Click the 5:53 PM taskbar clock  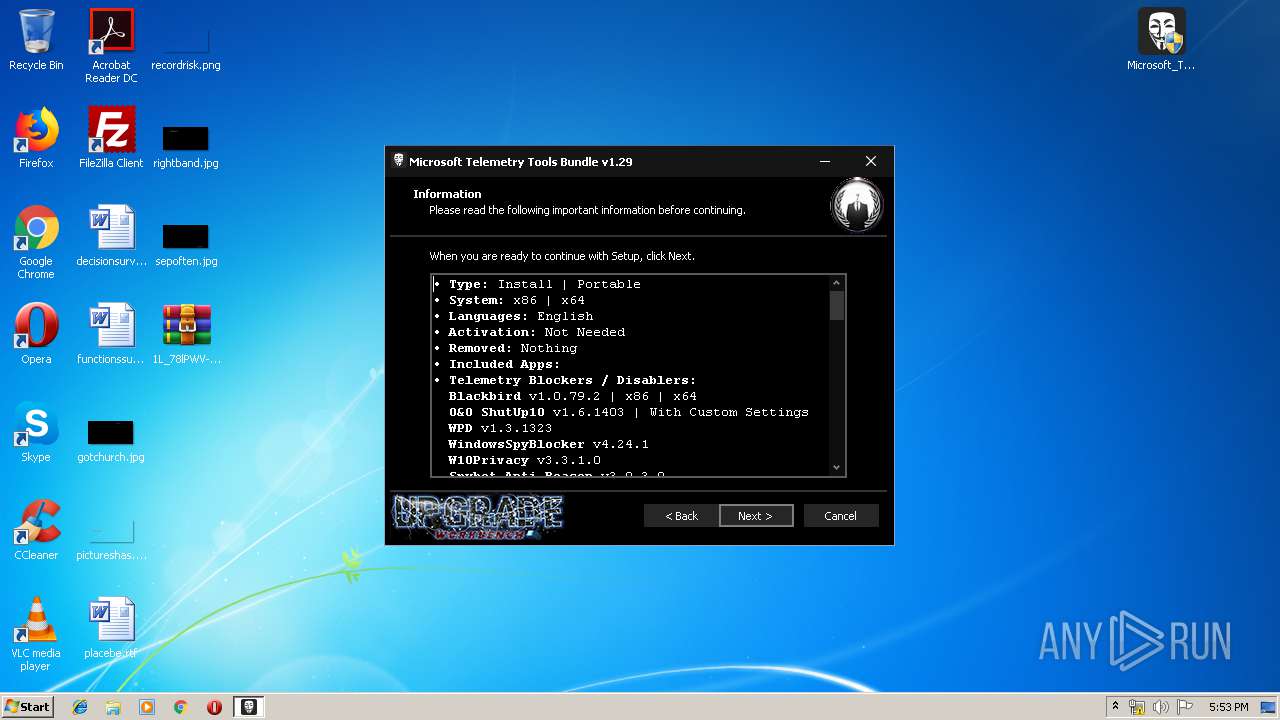pyautogui.click(x=1228, y=707)
